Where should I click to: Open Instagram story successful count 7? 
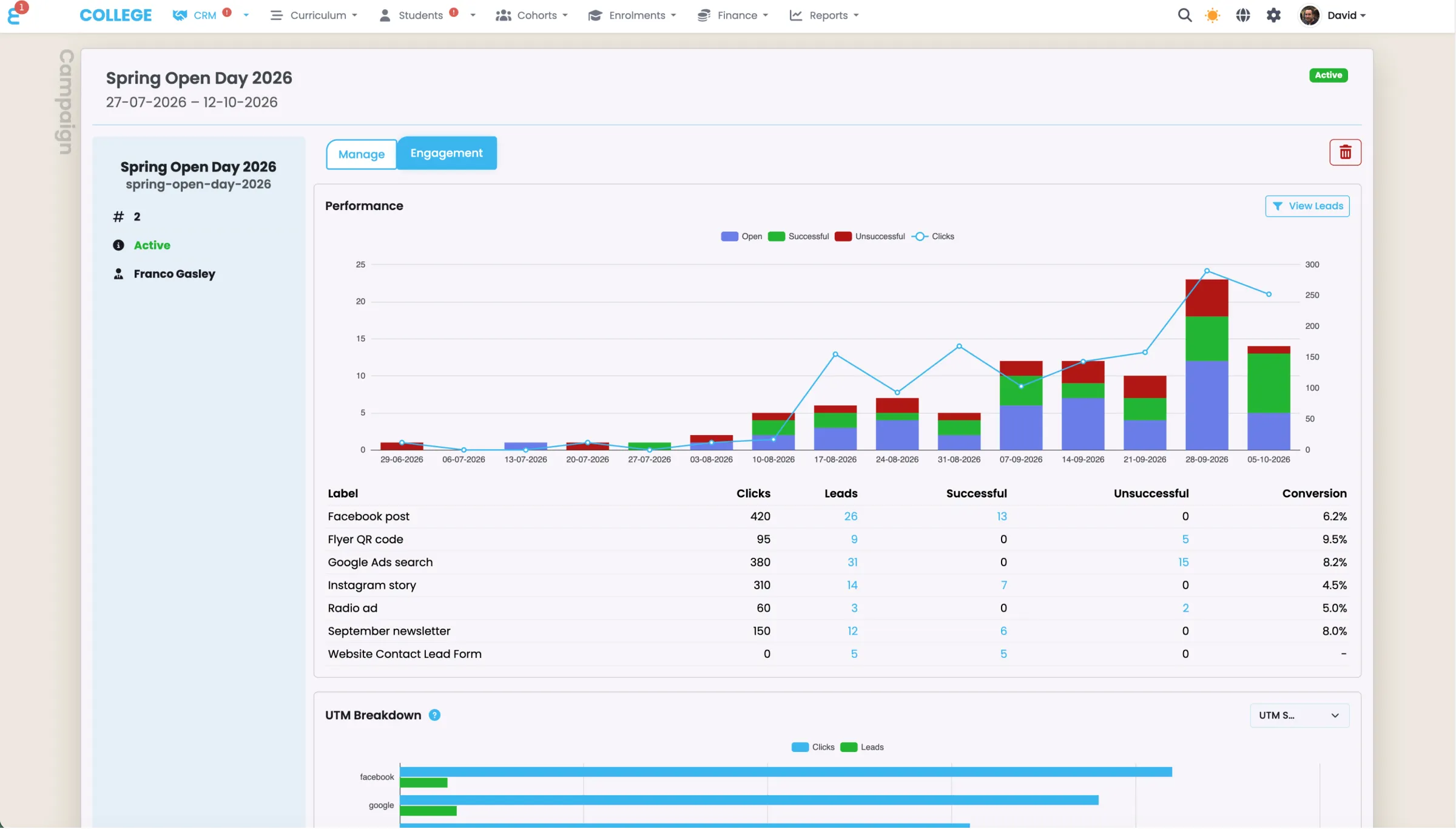1004,586
